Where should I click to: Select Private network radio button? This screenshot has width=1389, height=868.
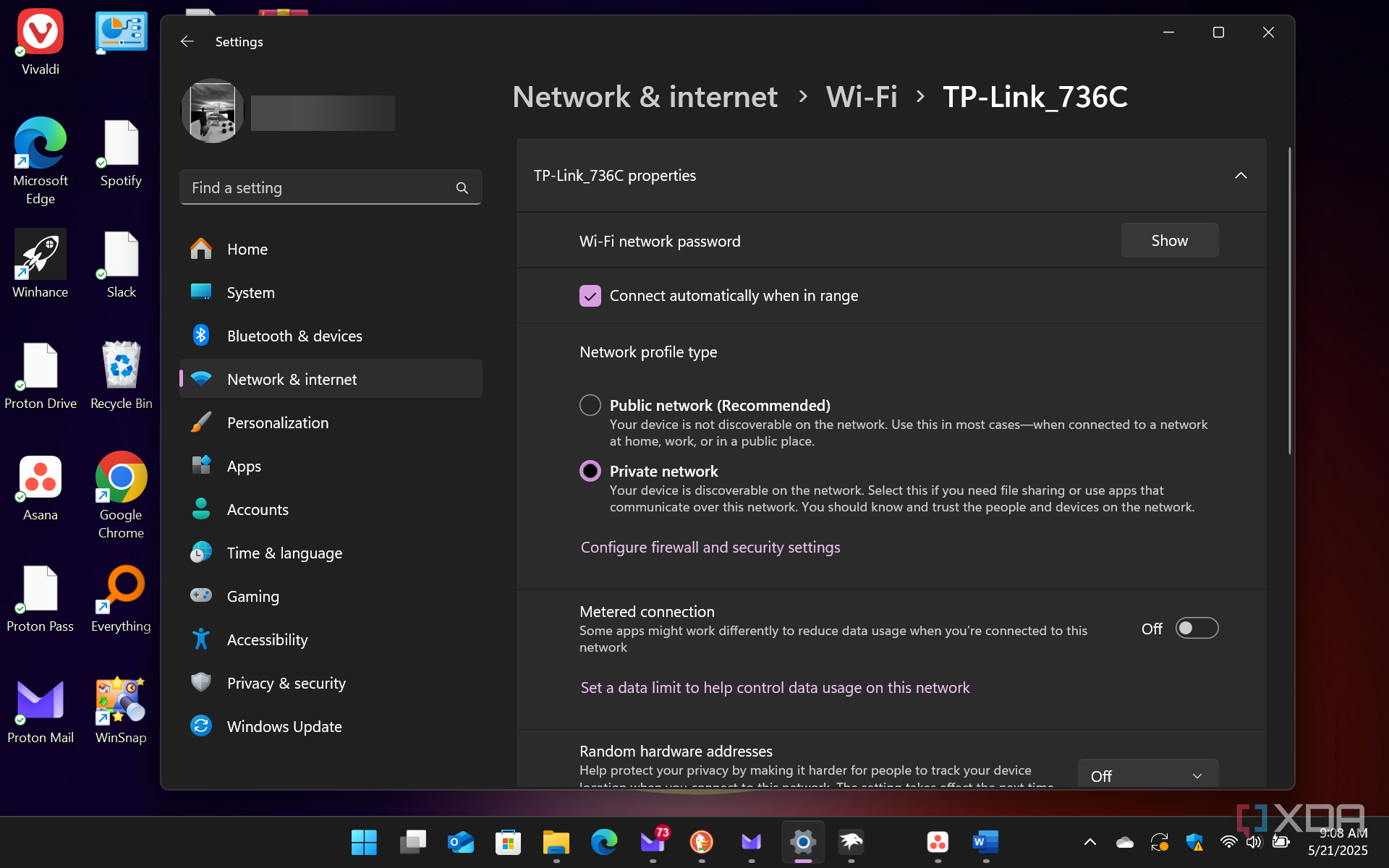590,471
